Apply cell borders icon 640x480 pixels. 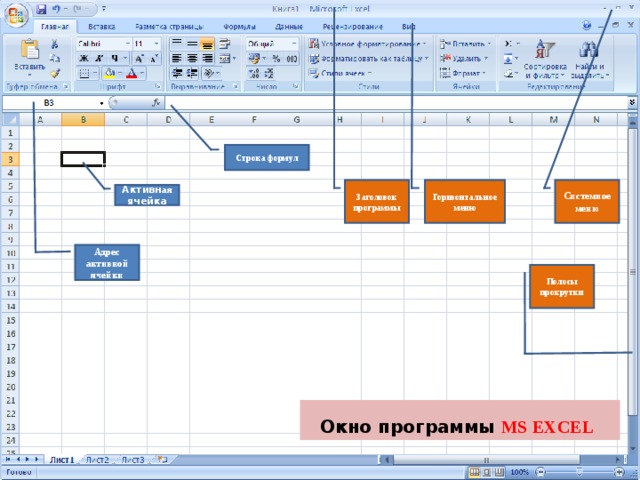84,73
